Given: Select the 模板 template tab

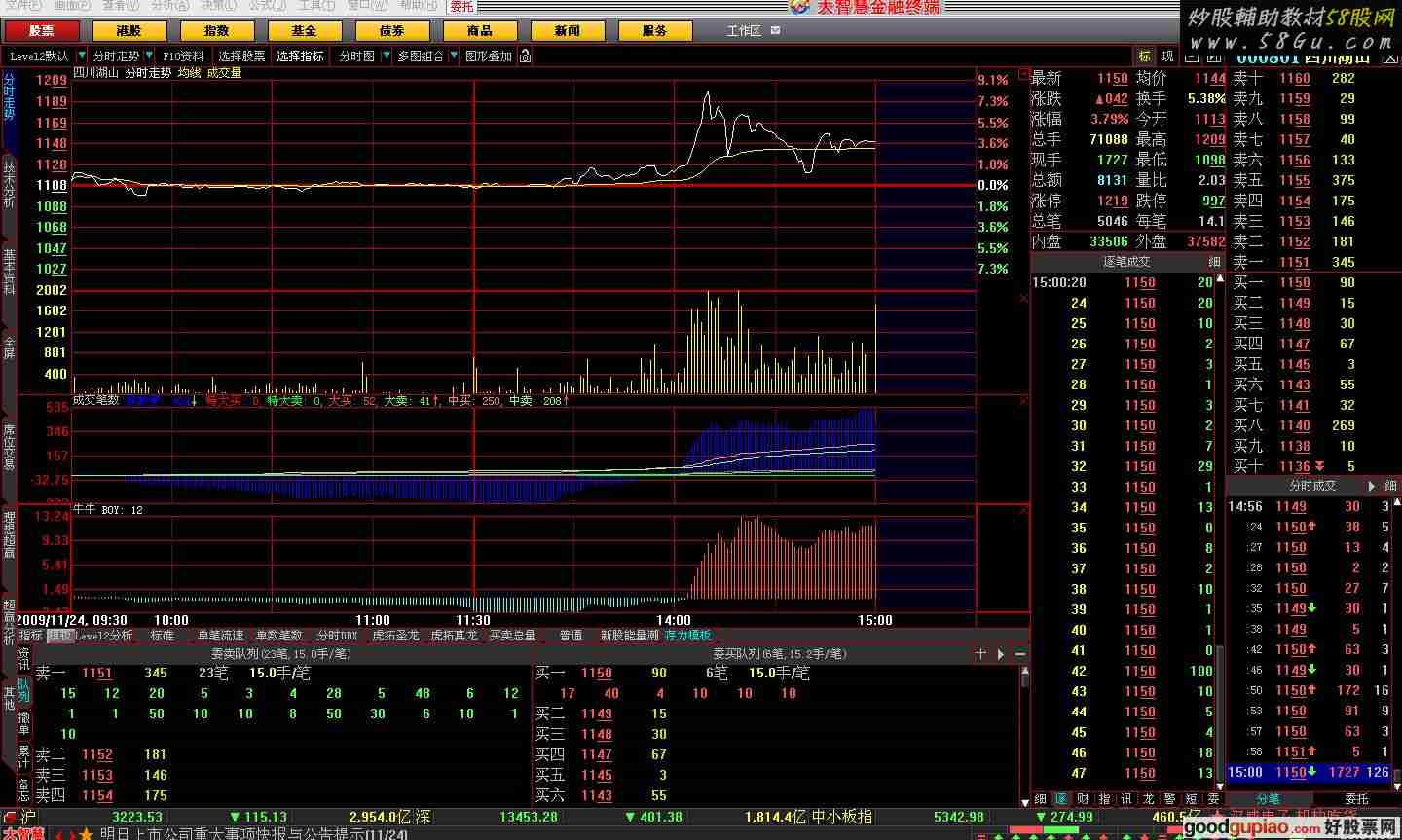Looking at the screenshot, I should (x=59, y=636).
